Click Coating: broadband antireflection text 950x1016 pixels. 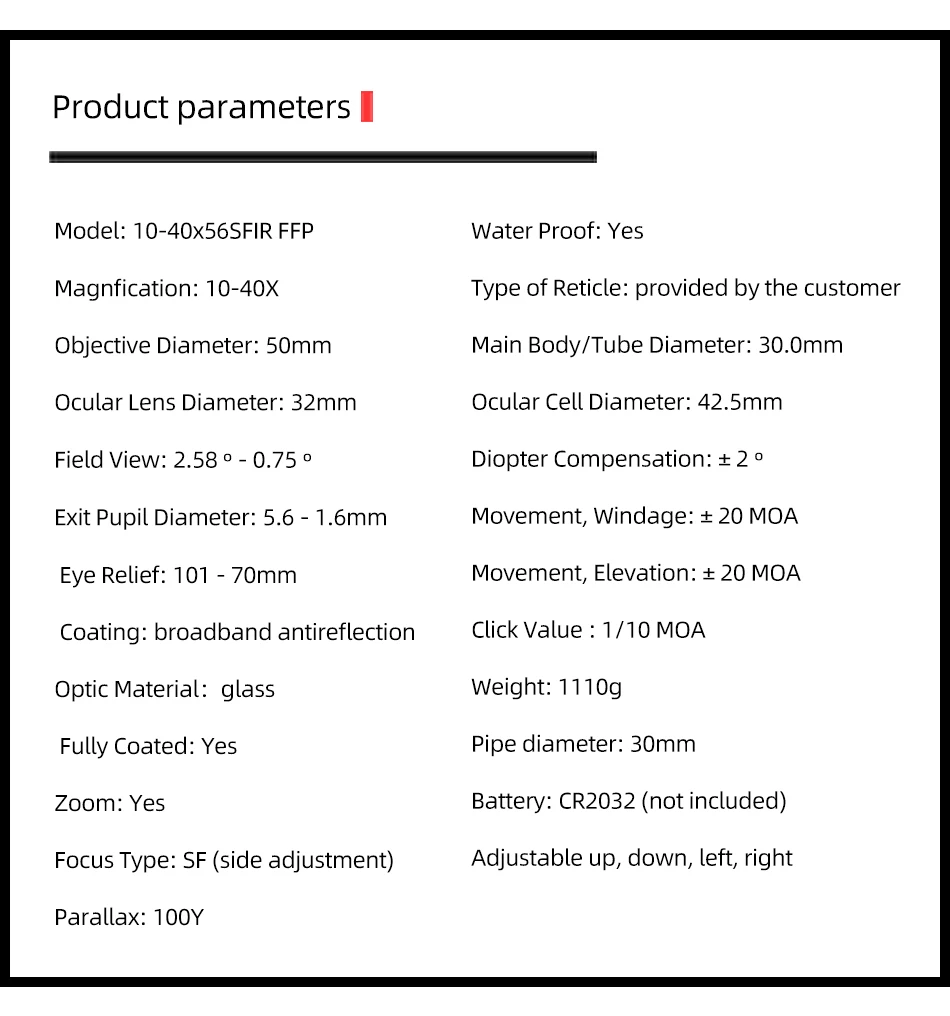(237, 632)
